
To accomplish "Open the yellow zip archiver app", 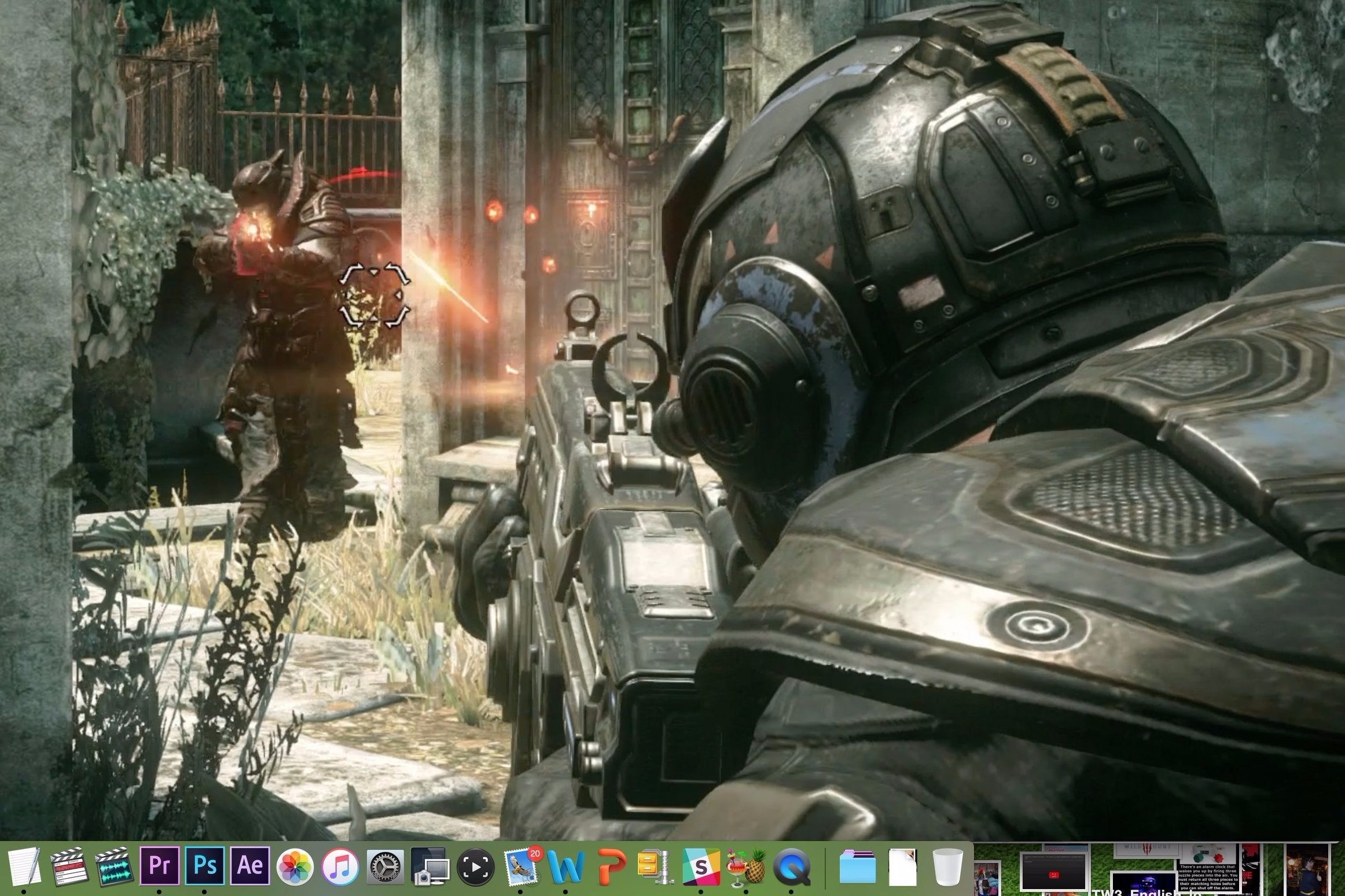I will pyautogui.click(x=656, y=866).
